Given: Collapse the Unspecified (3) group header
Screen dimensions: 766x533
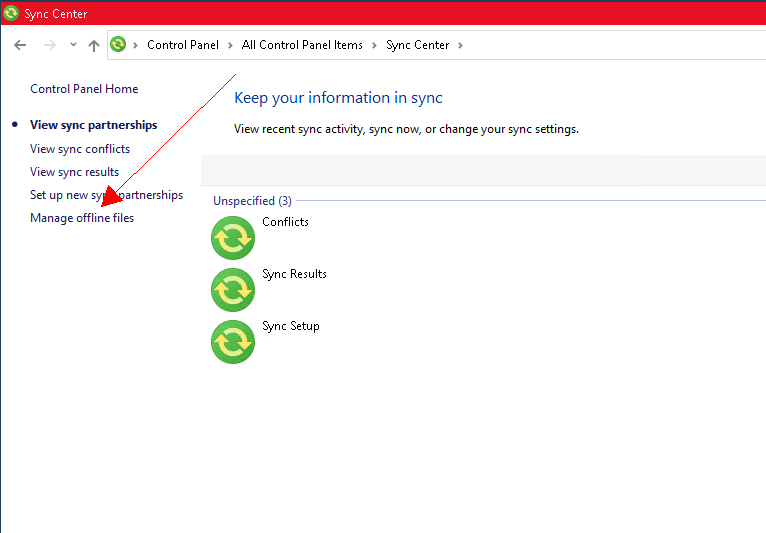Looking at the screenshot, I should [x=252, y=201].
